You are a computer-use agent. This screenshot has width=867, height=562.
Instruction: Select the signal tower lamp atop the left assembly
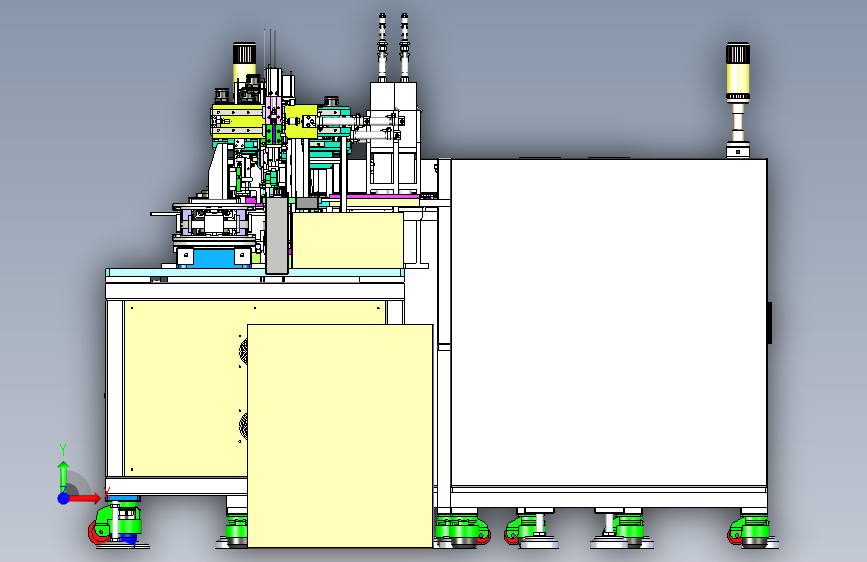244,61
